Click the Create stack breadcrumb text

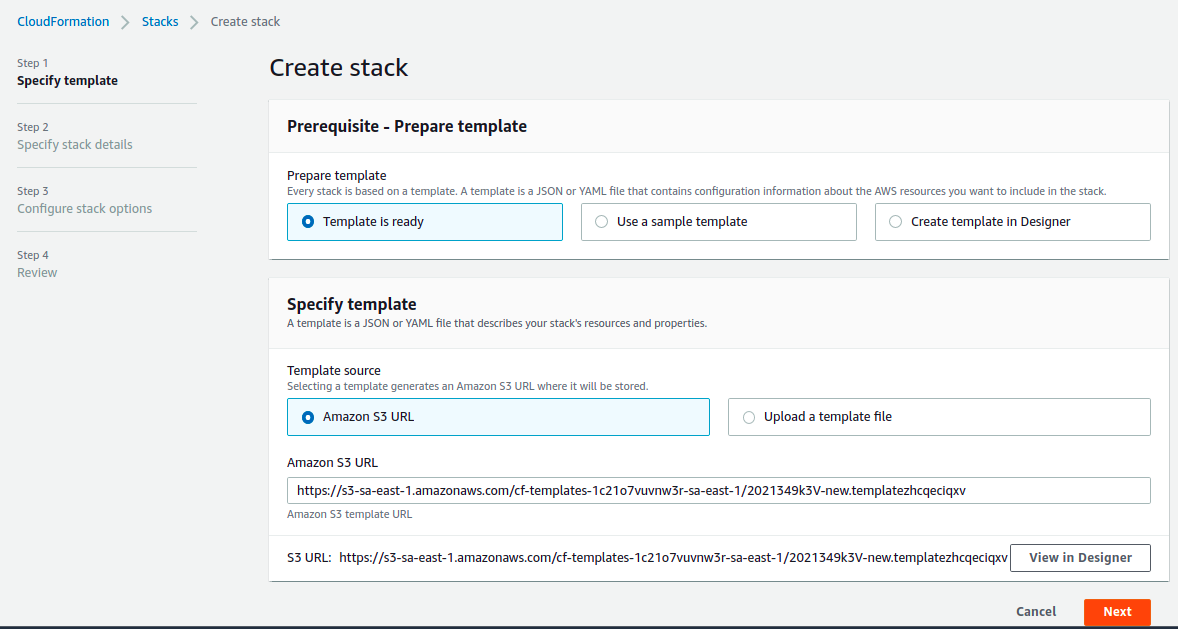tap(245, 22)
